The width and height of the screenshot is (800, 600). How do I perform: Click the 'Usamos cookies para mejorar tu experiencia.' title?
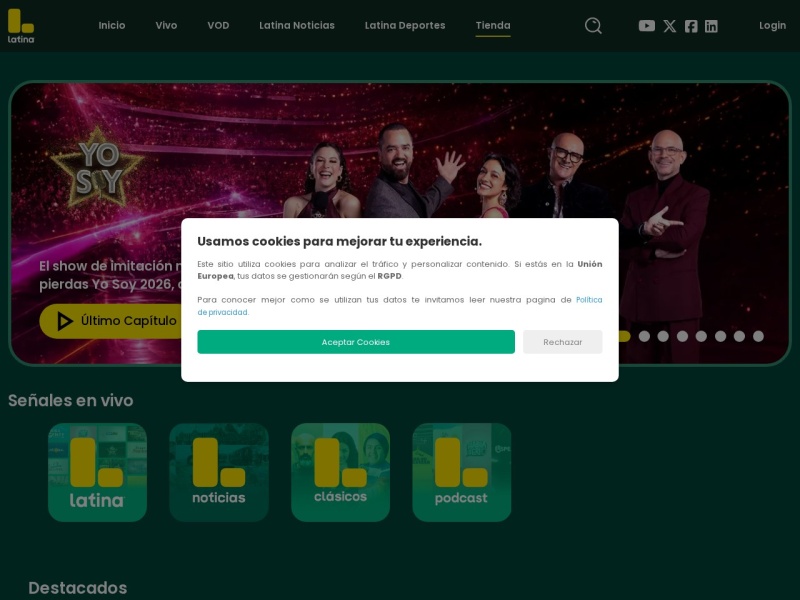pos(339,241)
